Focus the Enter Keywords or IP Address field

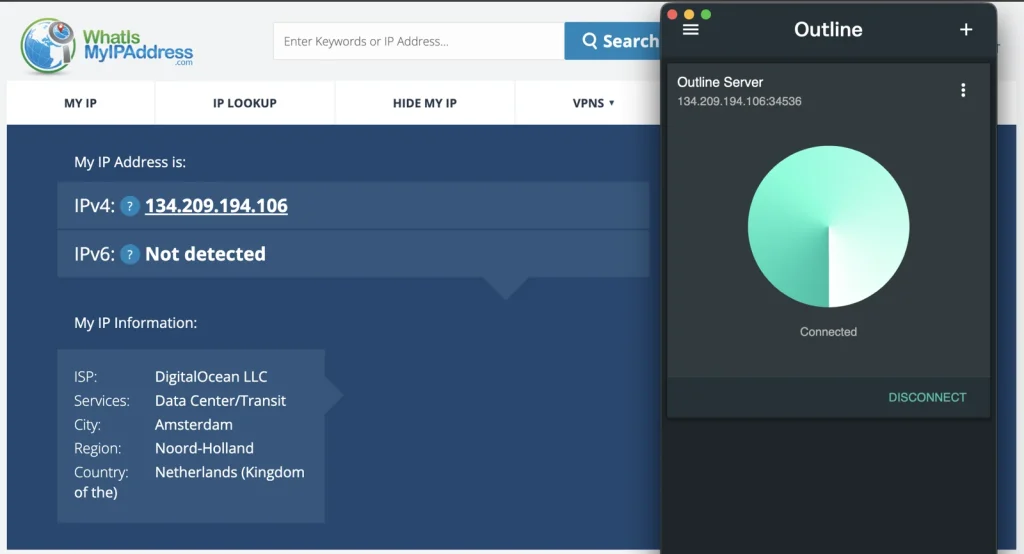[418, 42]
